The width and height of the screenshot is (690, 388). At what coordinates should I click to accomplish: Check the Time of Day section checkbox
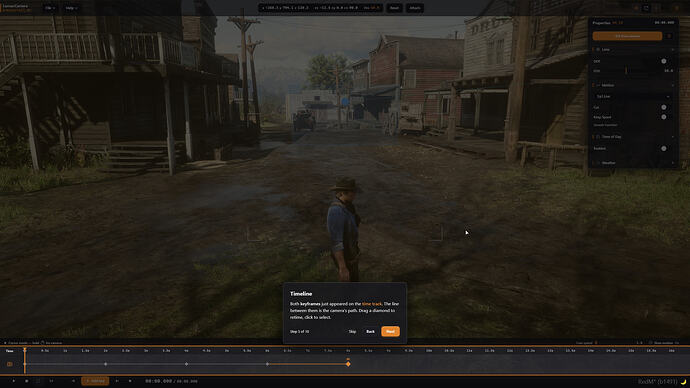(598, 137)
